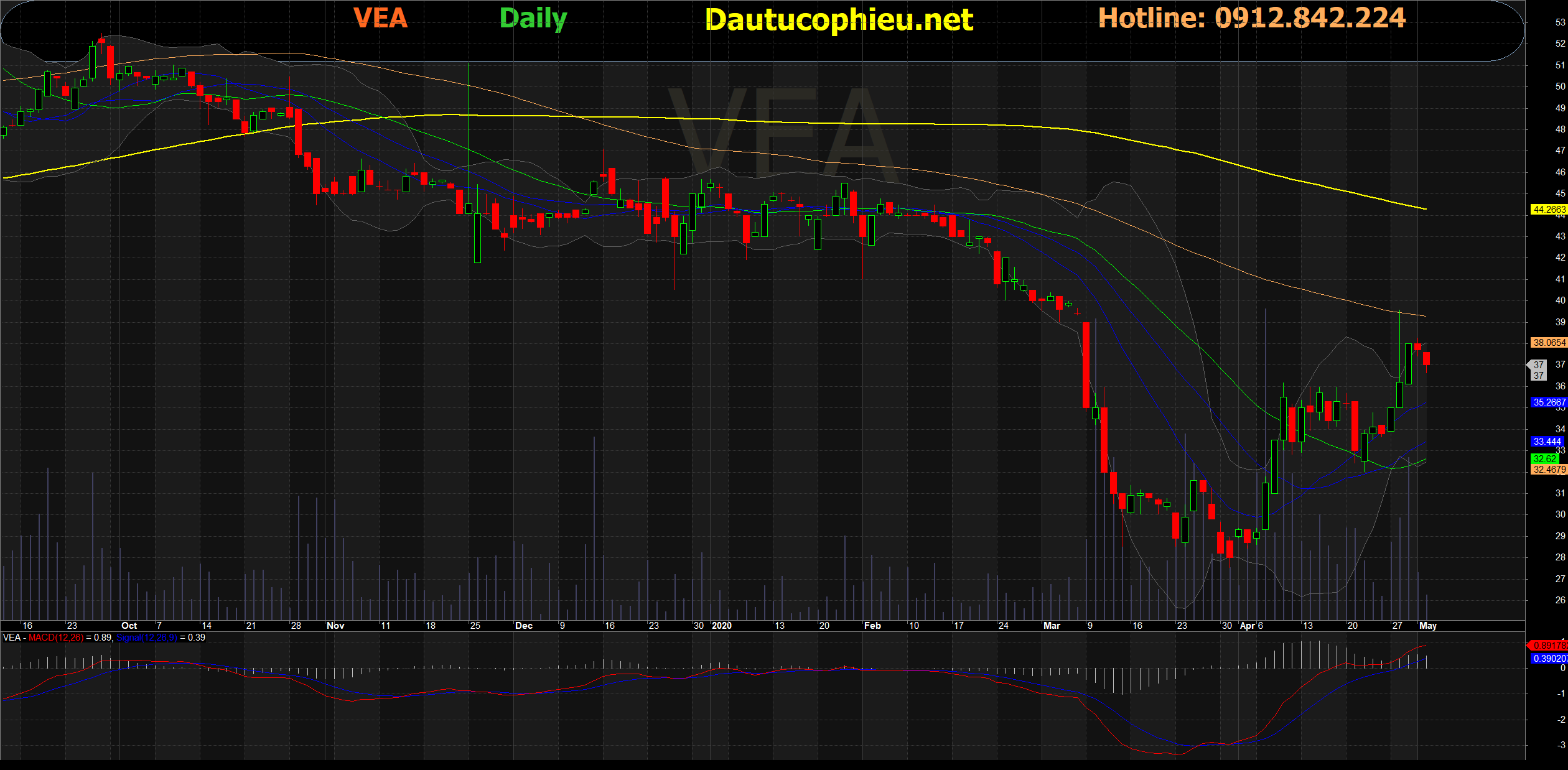Click the gray 37 last-price marker
The height and width of the screenshot is (770, 1568).
pyautogui.click(x=1538, y=370)
